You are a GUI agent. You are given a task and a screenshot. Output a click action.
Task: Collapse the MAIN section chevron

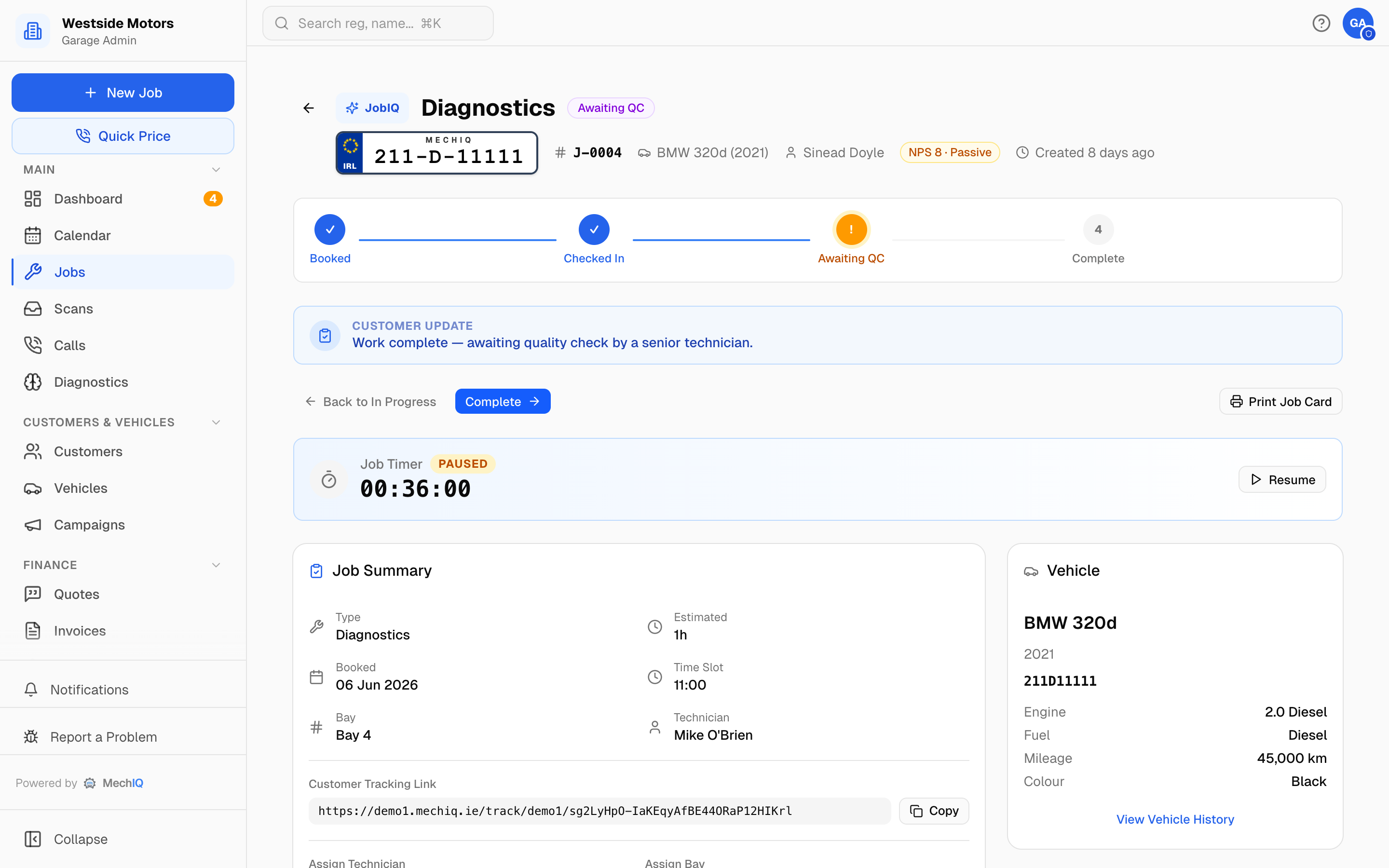(x=216, y=169)
